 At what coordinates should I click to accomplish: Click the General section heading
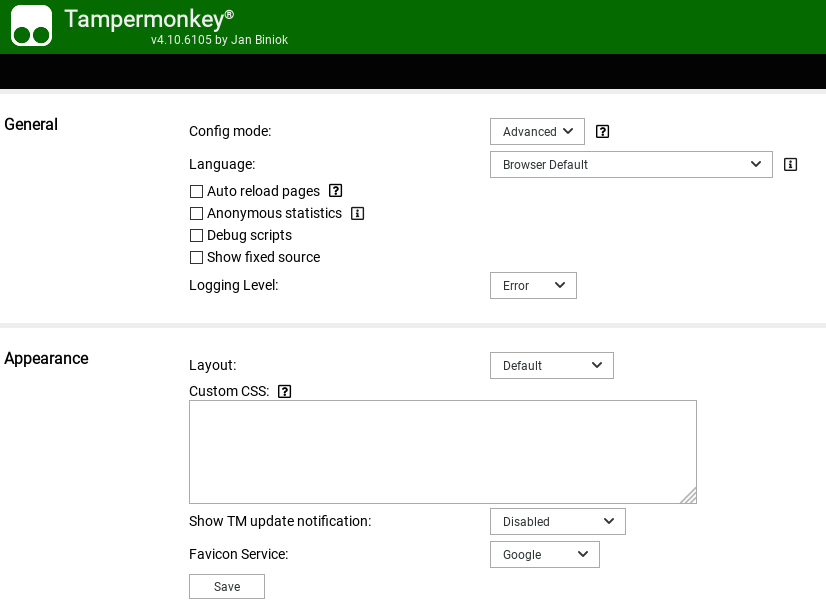pos(31,124)
